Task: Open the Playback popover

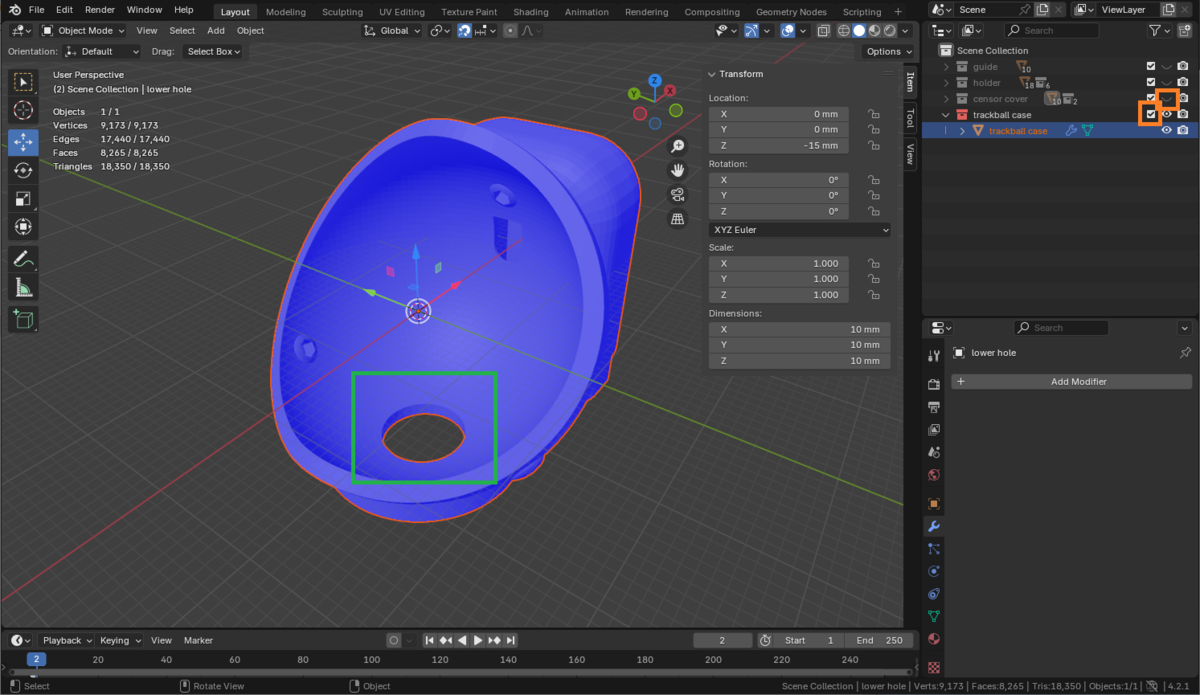Action: click(x=66, y=640)
